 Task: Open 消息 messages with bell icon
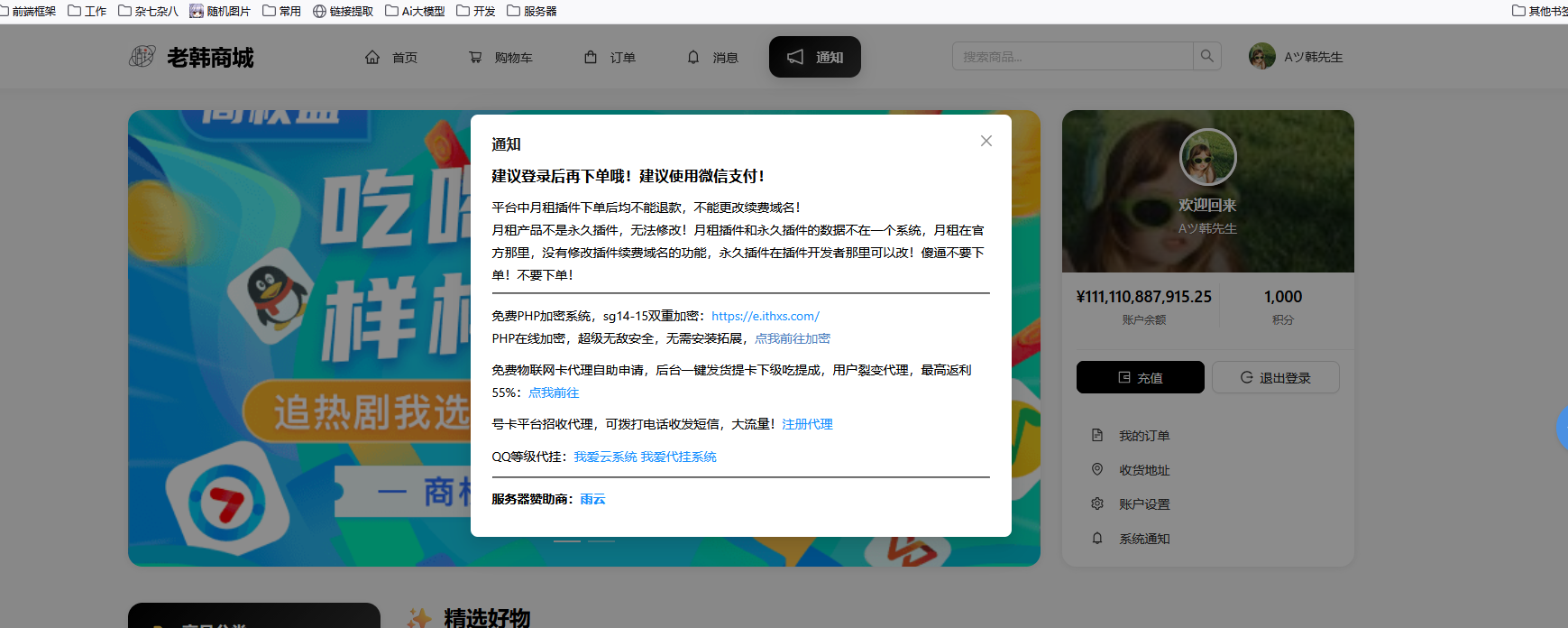click(x=712, y=57)
